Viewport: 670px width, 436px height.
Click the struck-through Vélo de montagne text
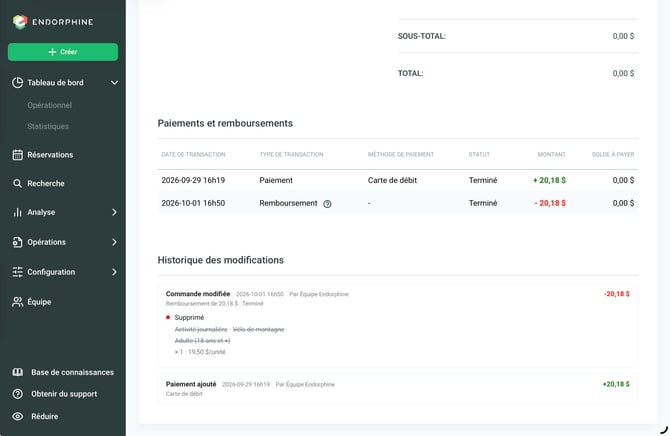coord(259,329)
